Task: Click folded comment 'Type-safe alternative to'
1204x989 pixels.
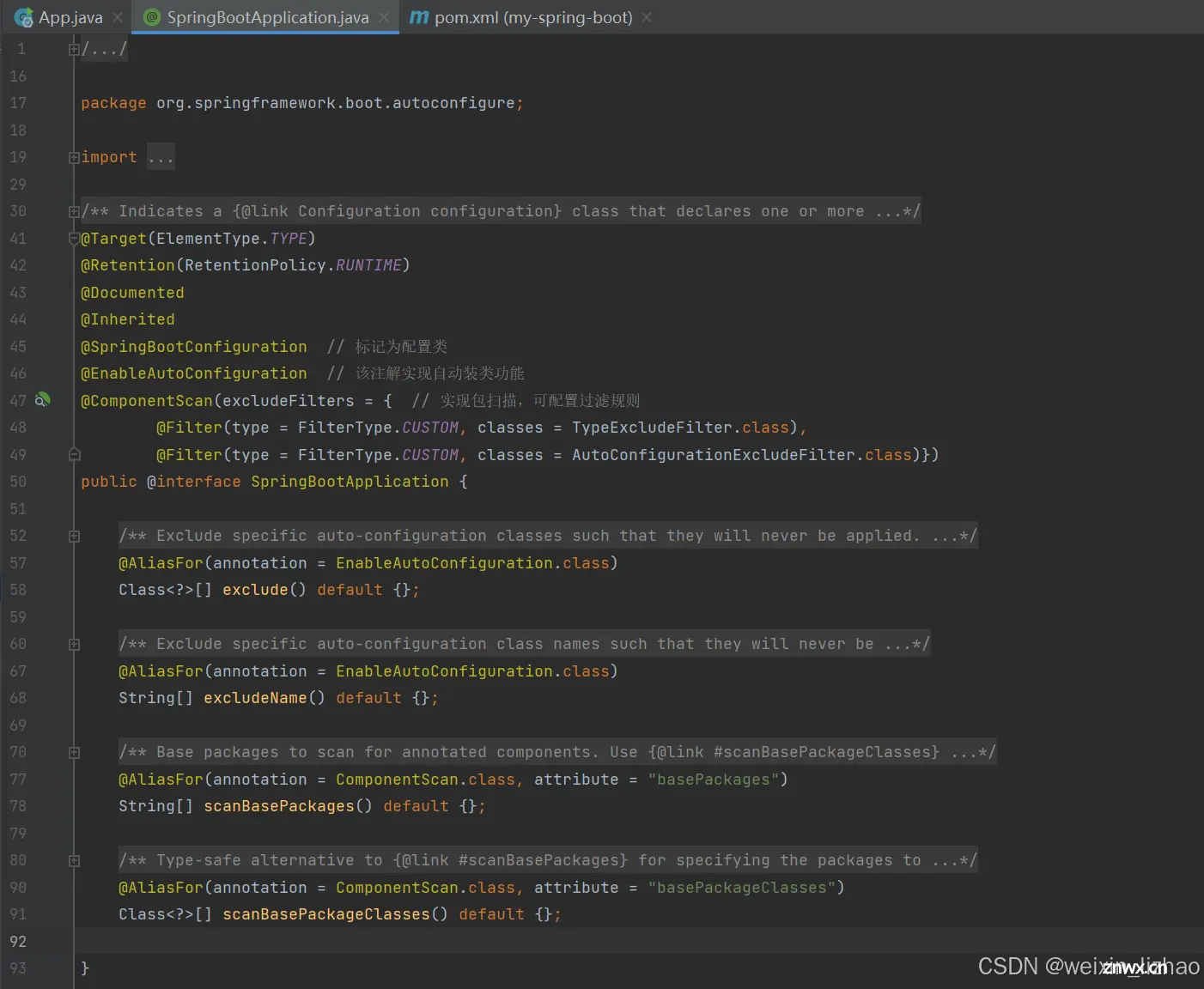Action: click(270, 860)
